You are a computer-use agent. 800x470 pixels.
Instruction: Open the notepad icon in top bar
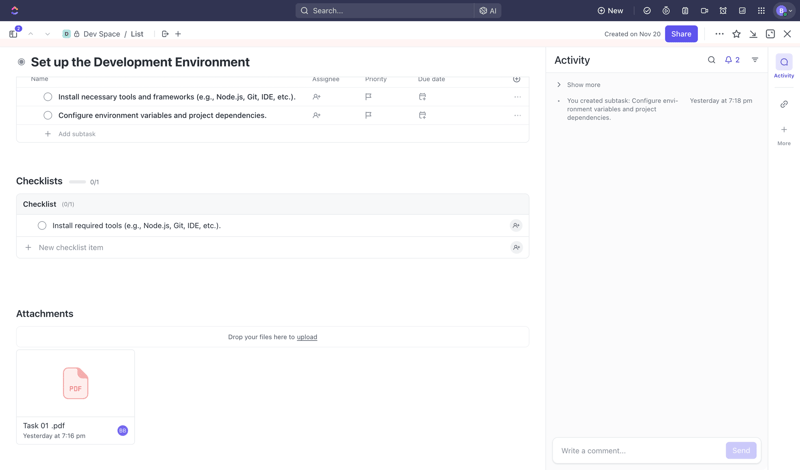coord(685,11)
